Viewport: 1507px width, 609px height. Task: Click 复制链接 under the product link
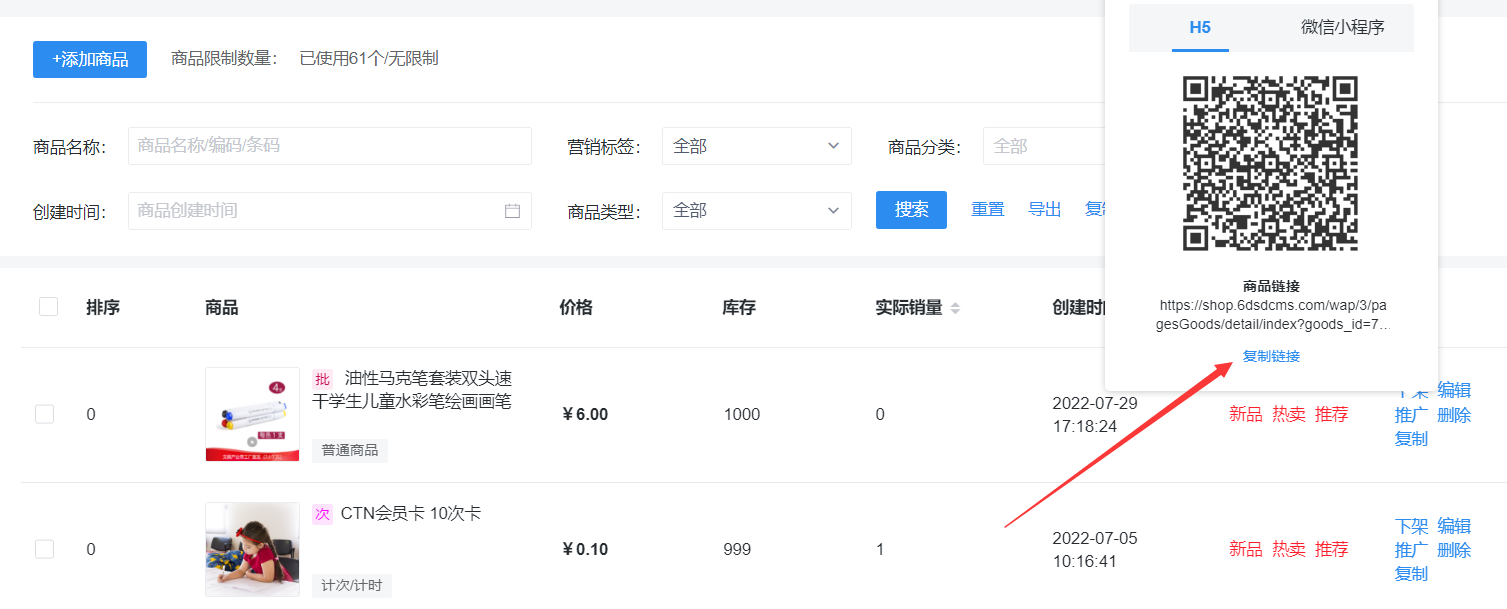click(x=1271, y=356)
